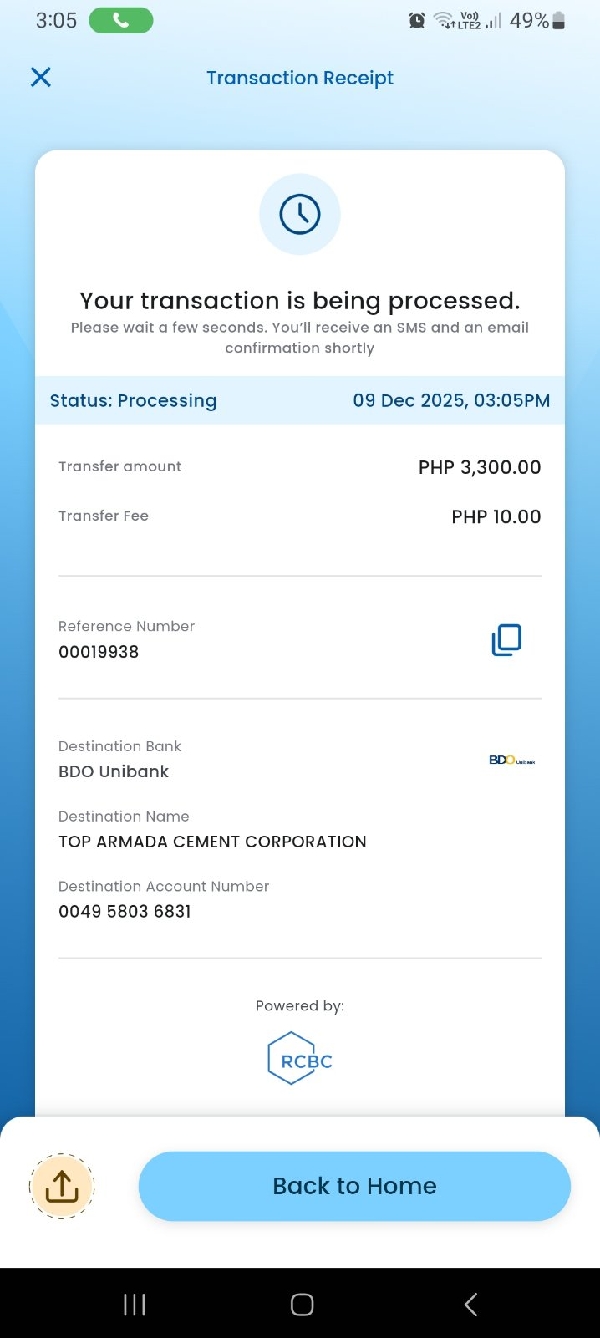
Task: Copy the reference number using copy icon
Action: 506,640
